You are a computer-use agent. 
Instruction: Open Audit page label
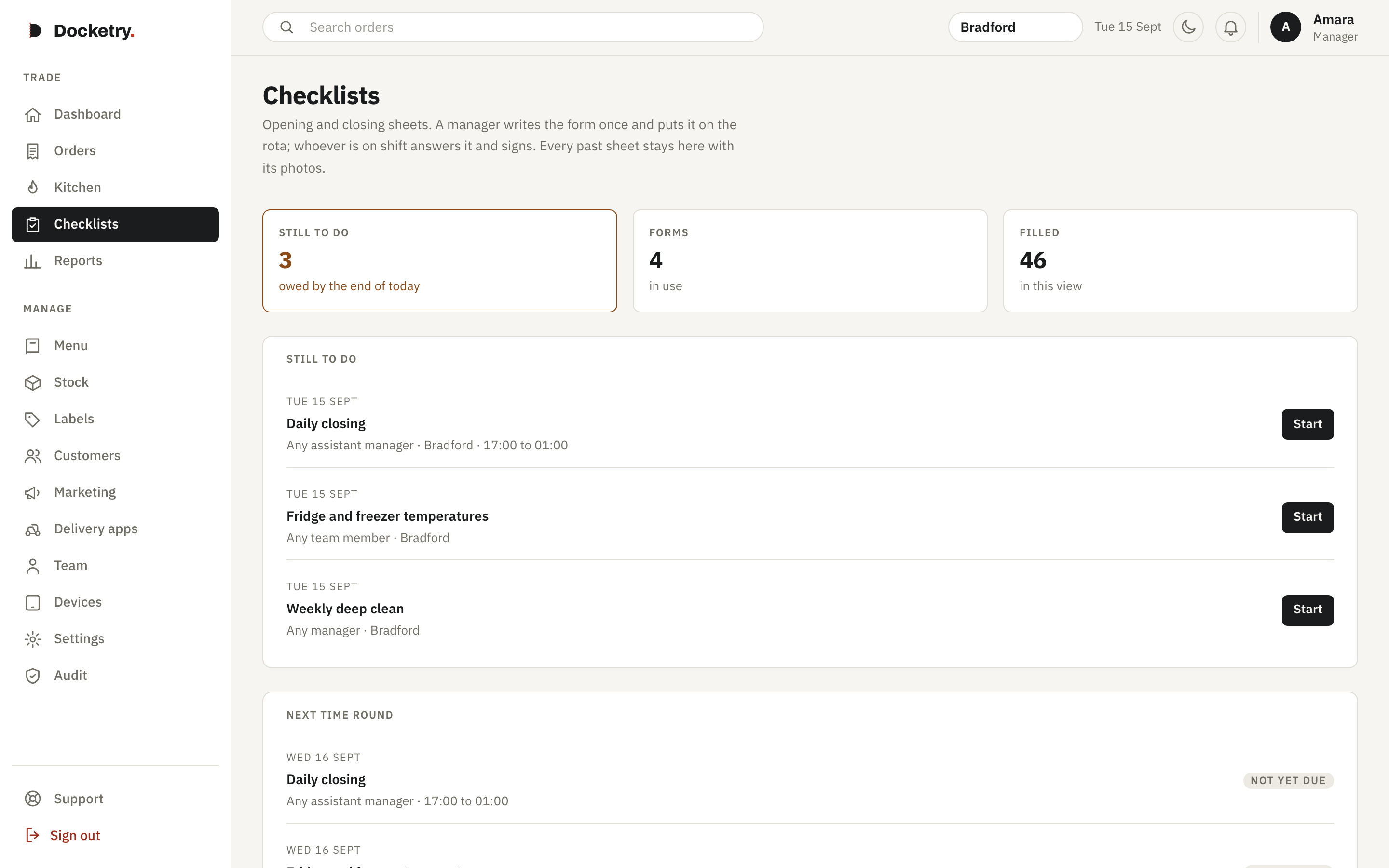point(70,676)
